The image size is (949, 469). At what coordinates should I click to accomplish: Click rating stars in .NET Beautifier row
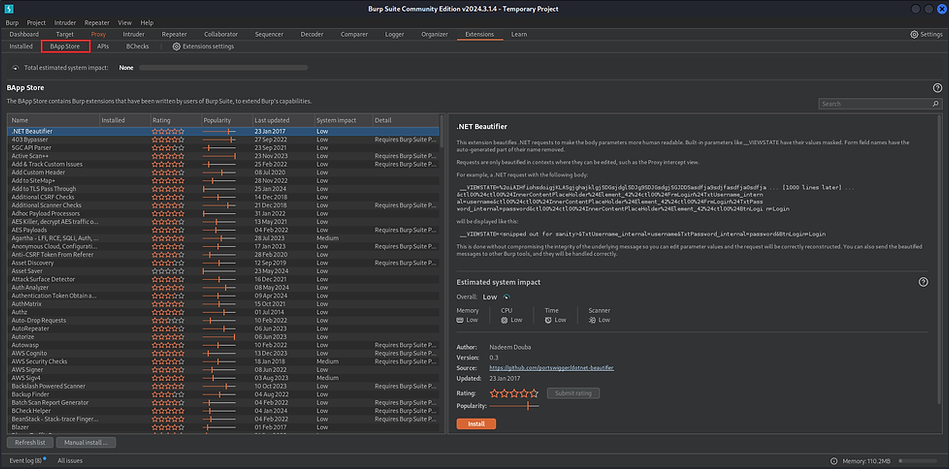(168, 131)
